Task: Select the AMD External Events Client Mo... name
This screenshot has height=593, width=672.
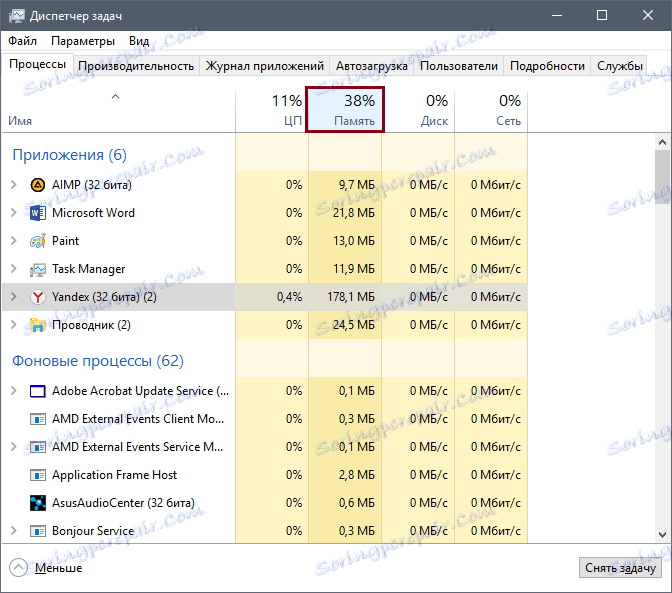Action: (x=138, y=419)
